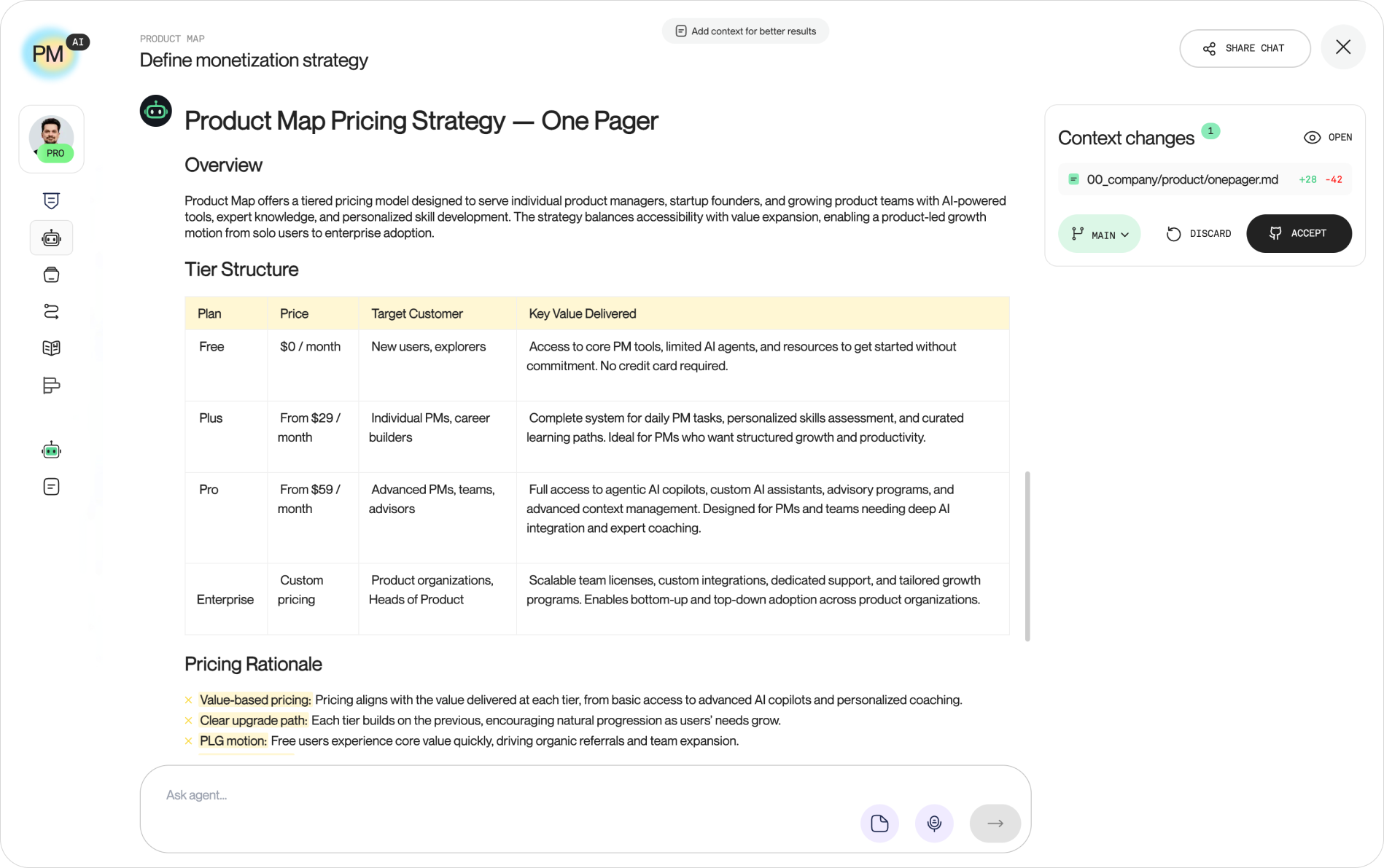Accept the context changes
Screen dimensions: 1384x868
pyautogui.click(x=1299, y=234)
